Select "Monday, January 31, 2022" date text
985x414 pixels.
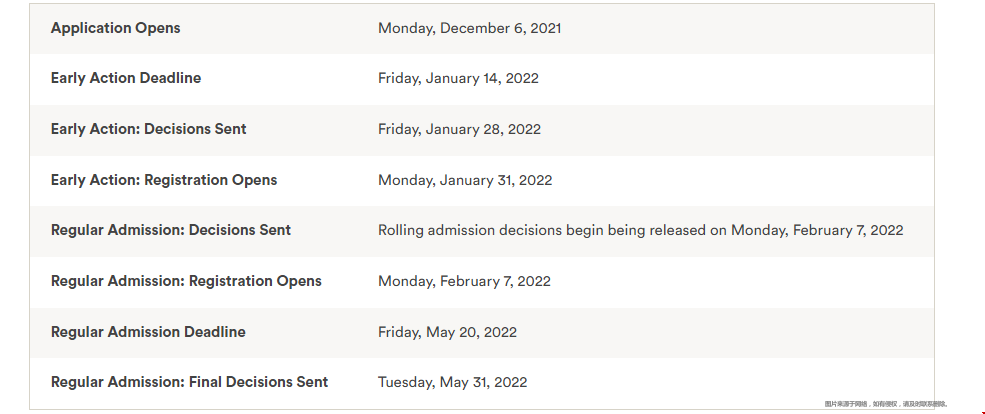[x=465, y=180]
